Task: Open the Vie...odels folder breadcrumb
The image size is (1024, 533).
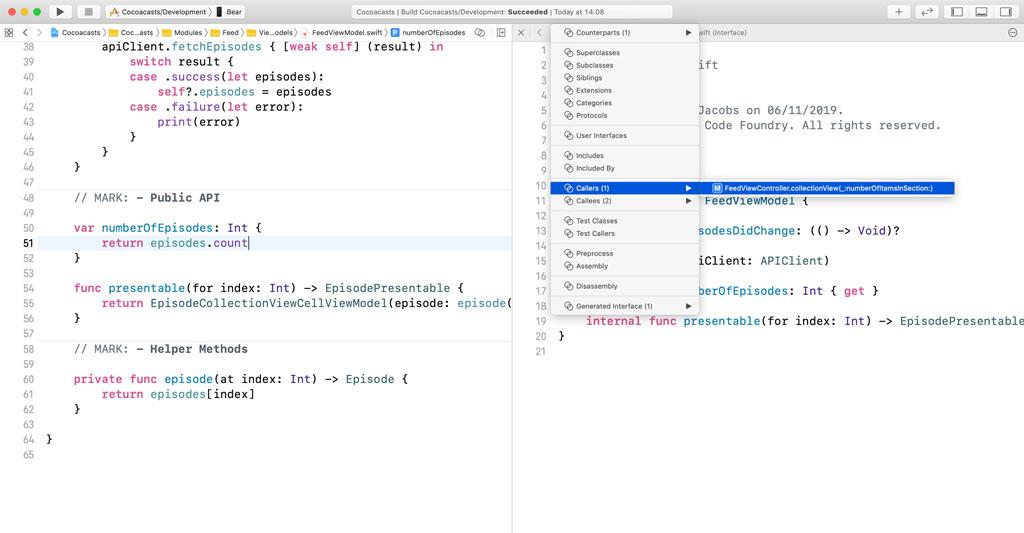Action: (270, 32)
